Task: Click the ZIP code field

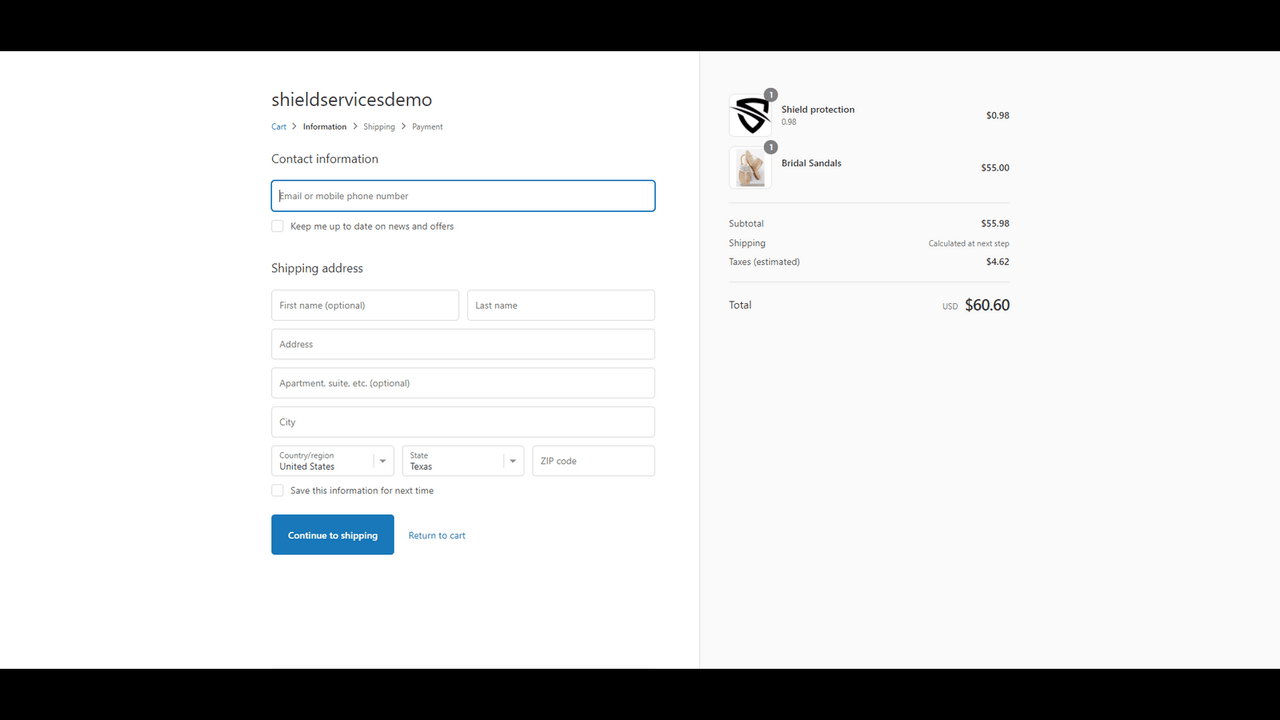Action: pyautogui.click(x=593, y=460)
